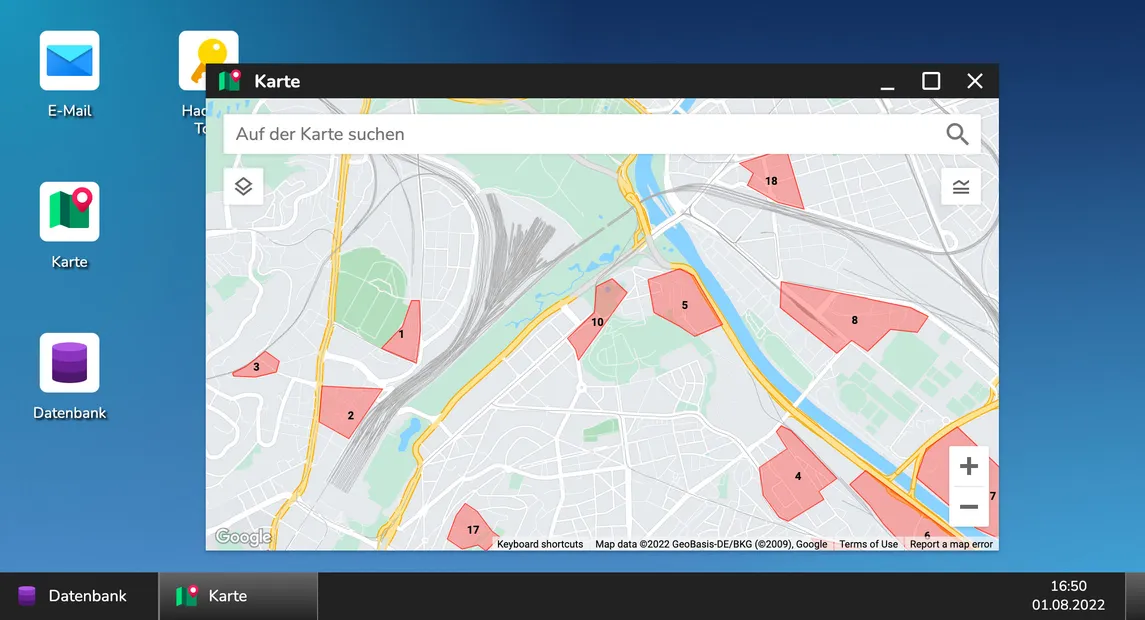The image size is (1145, 620).
Task: Select map district 17
Action: (x=471, y=529)
